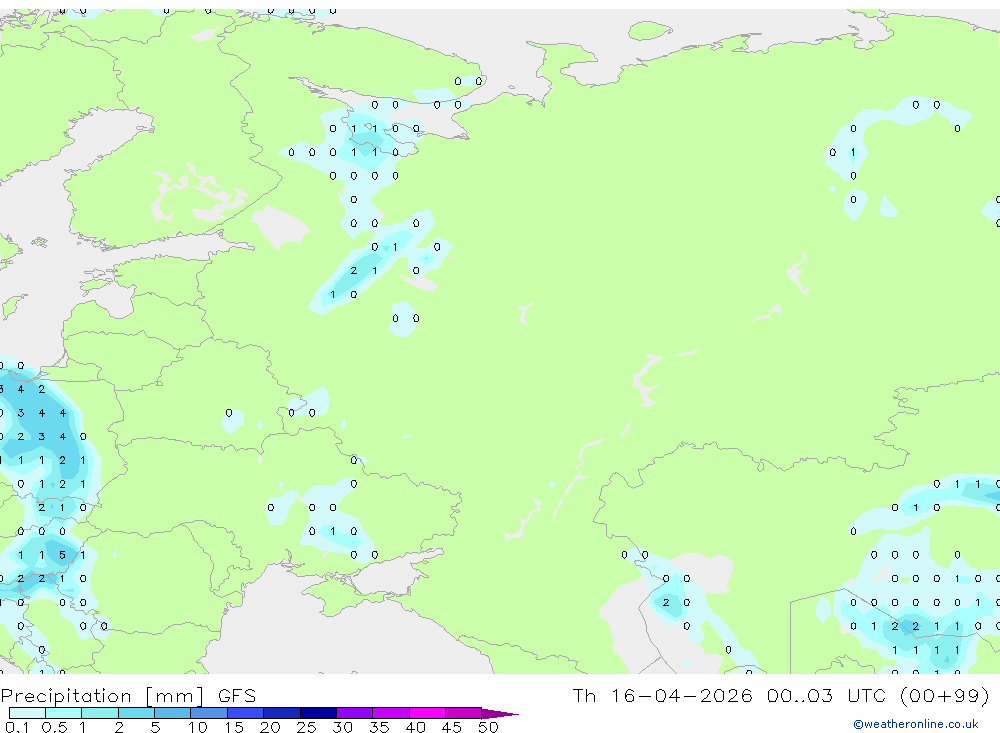Screen dimensions: 1000x733
Task: Click the over-50 arrow tip of legend
Action: click(499, 714)
